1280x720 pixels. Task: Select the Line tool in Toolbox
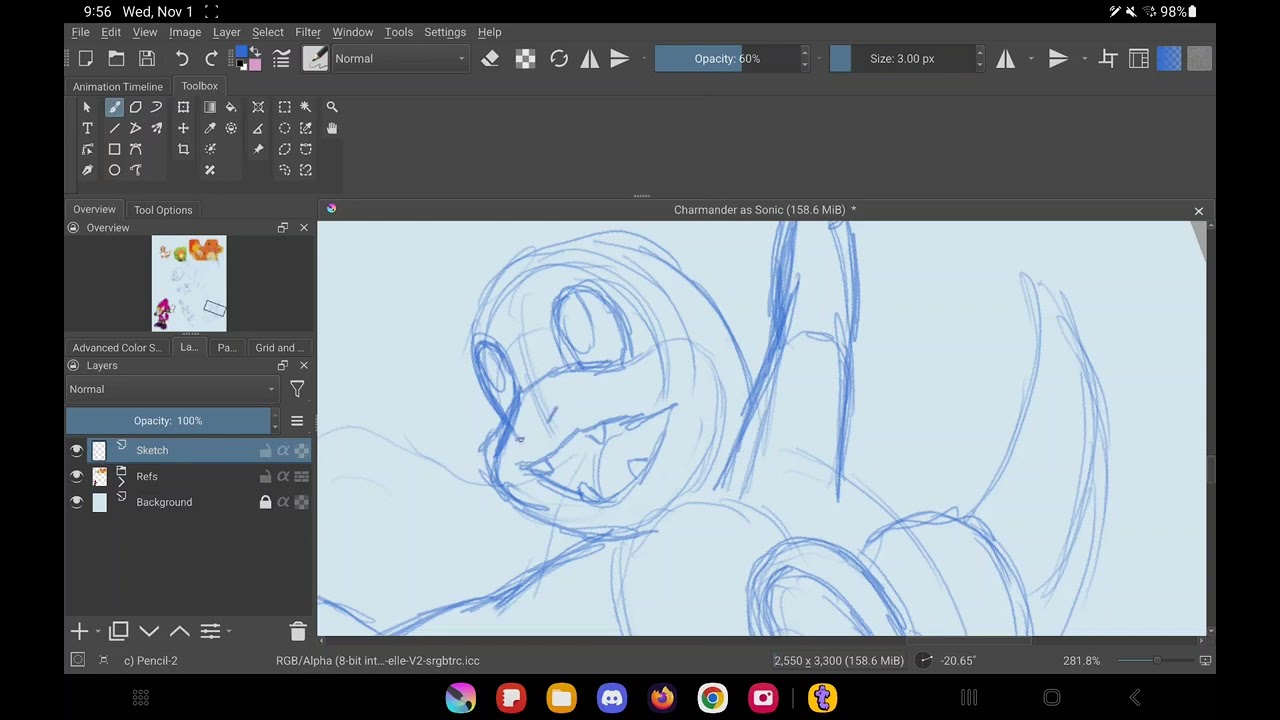pyautogui.click(x=114, y=128)
